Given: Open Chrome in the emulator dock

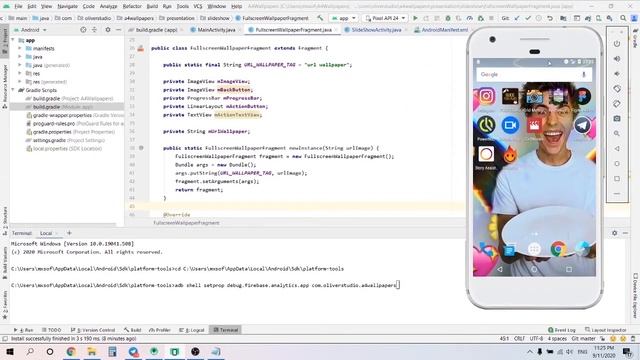Looking at the screenshot, I should [x=558, y=248].
